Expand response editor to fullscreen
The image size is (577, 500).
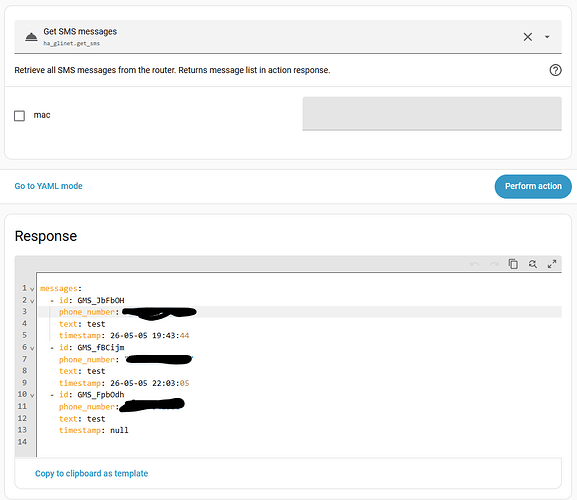[552, 264]
